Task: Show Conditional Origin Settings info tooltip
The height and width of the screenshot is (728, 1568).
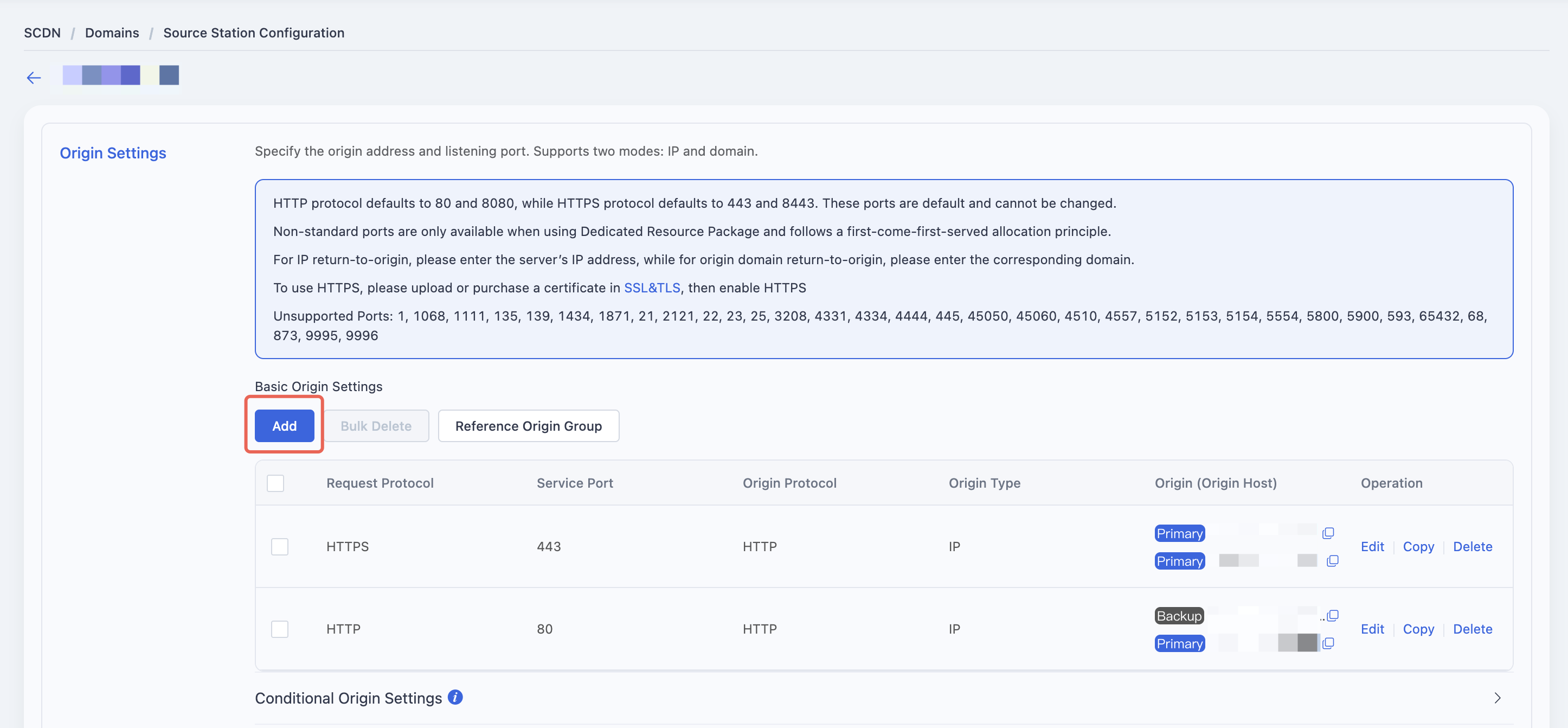Action: (x=455, y=697)
